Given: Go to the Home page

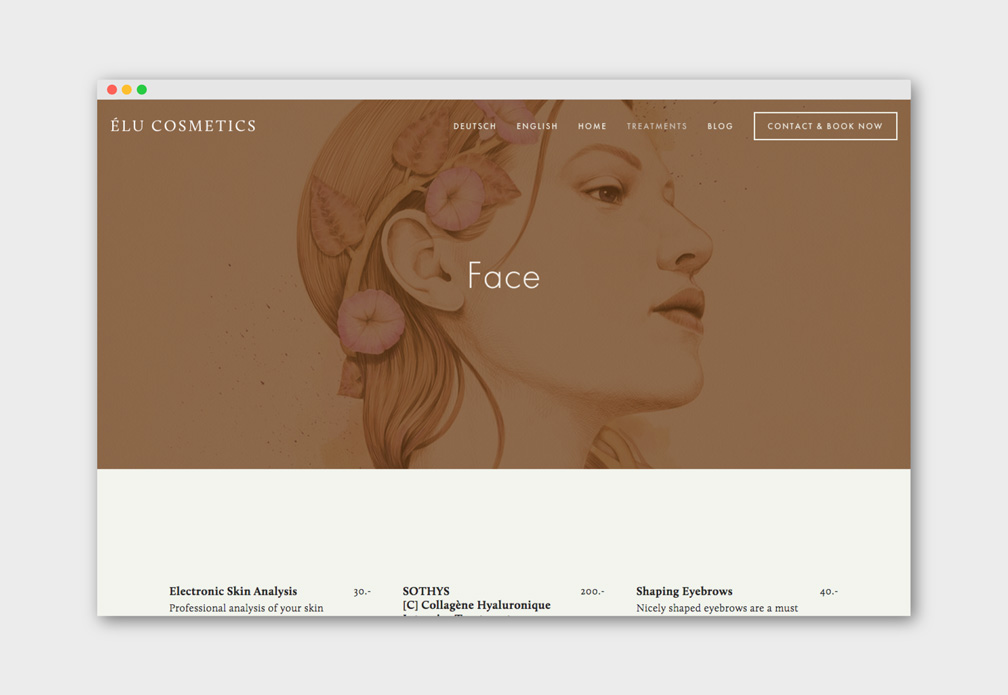Looking at the screenshot, I should 592,126.
